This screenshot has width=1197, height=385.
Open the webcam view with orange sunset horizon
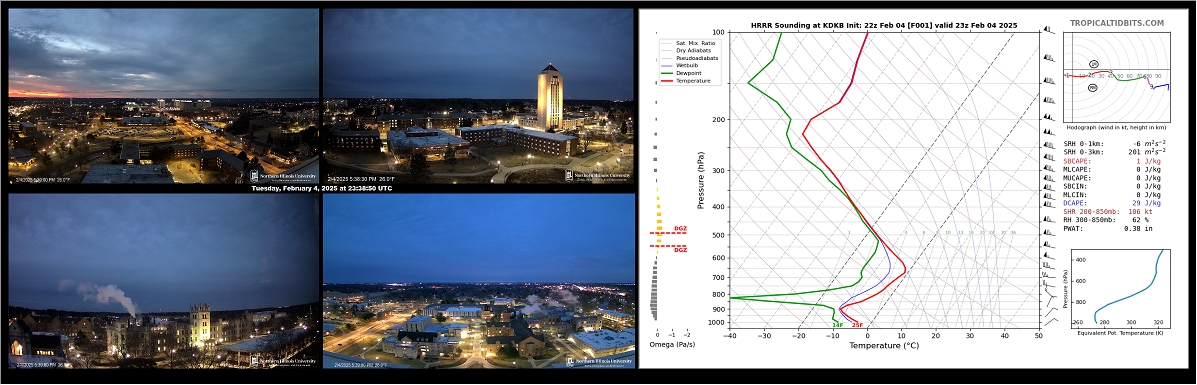pyautogui.click(x=163, y=95)
